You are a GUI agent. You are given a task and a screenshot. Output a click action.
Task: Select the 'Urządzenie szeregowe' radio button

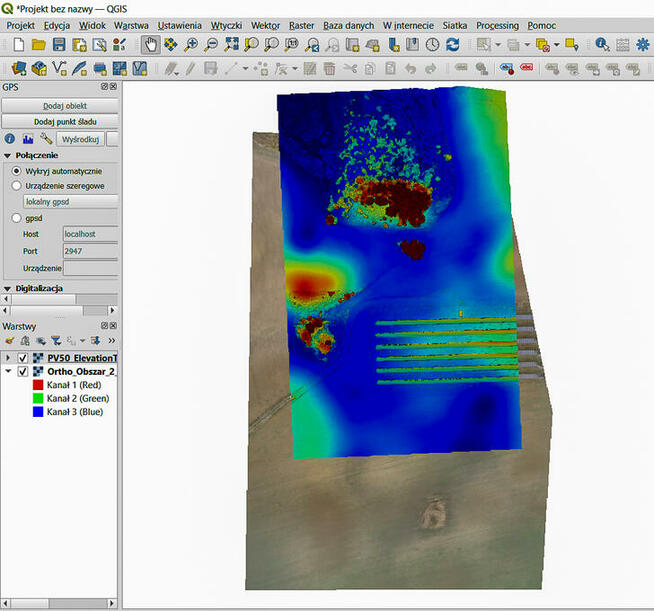point(16,186)
